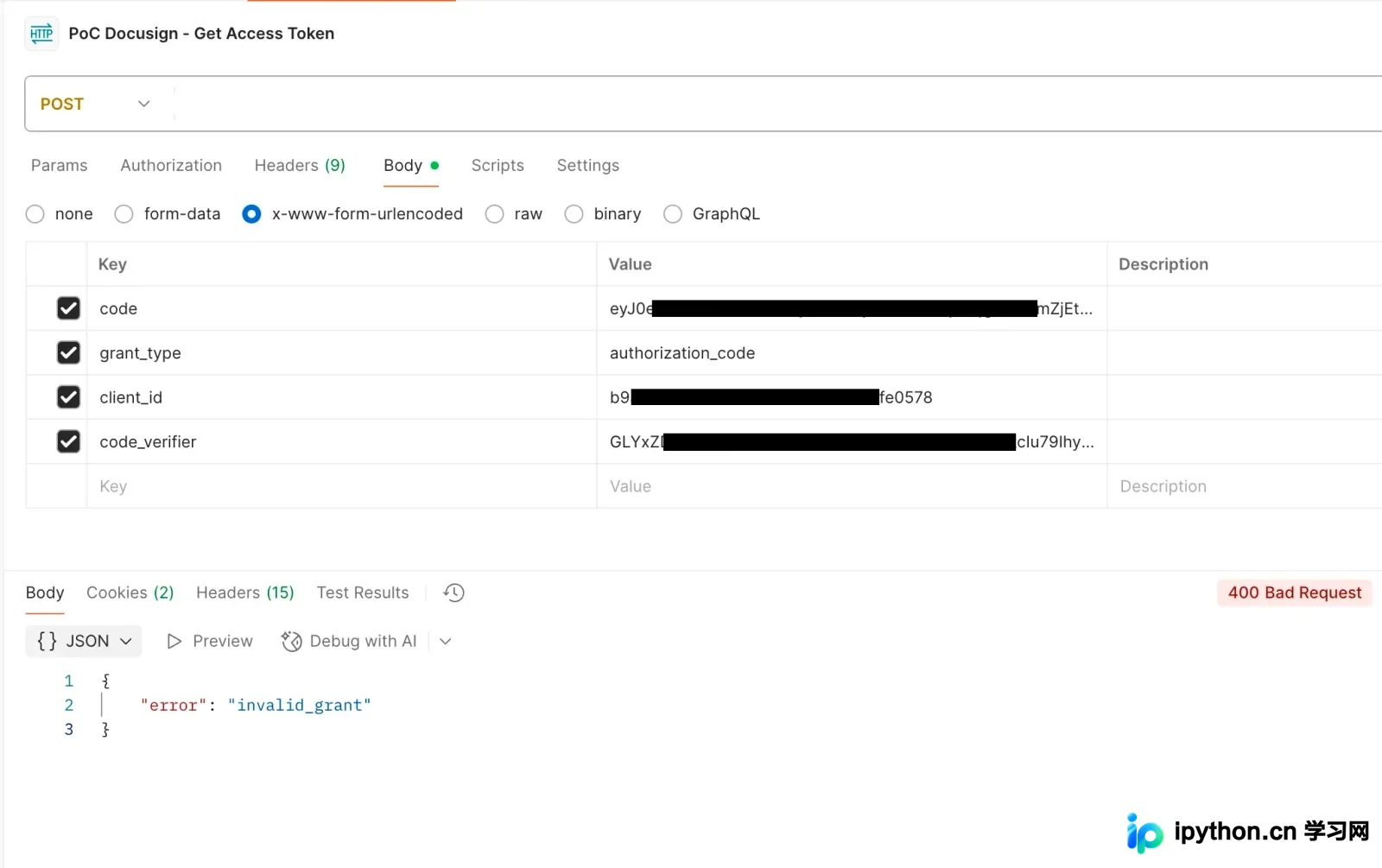The height and width of the screenshot is (868, 1382).
Task: Open the response history clock icon
Action: (453, 592)
